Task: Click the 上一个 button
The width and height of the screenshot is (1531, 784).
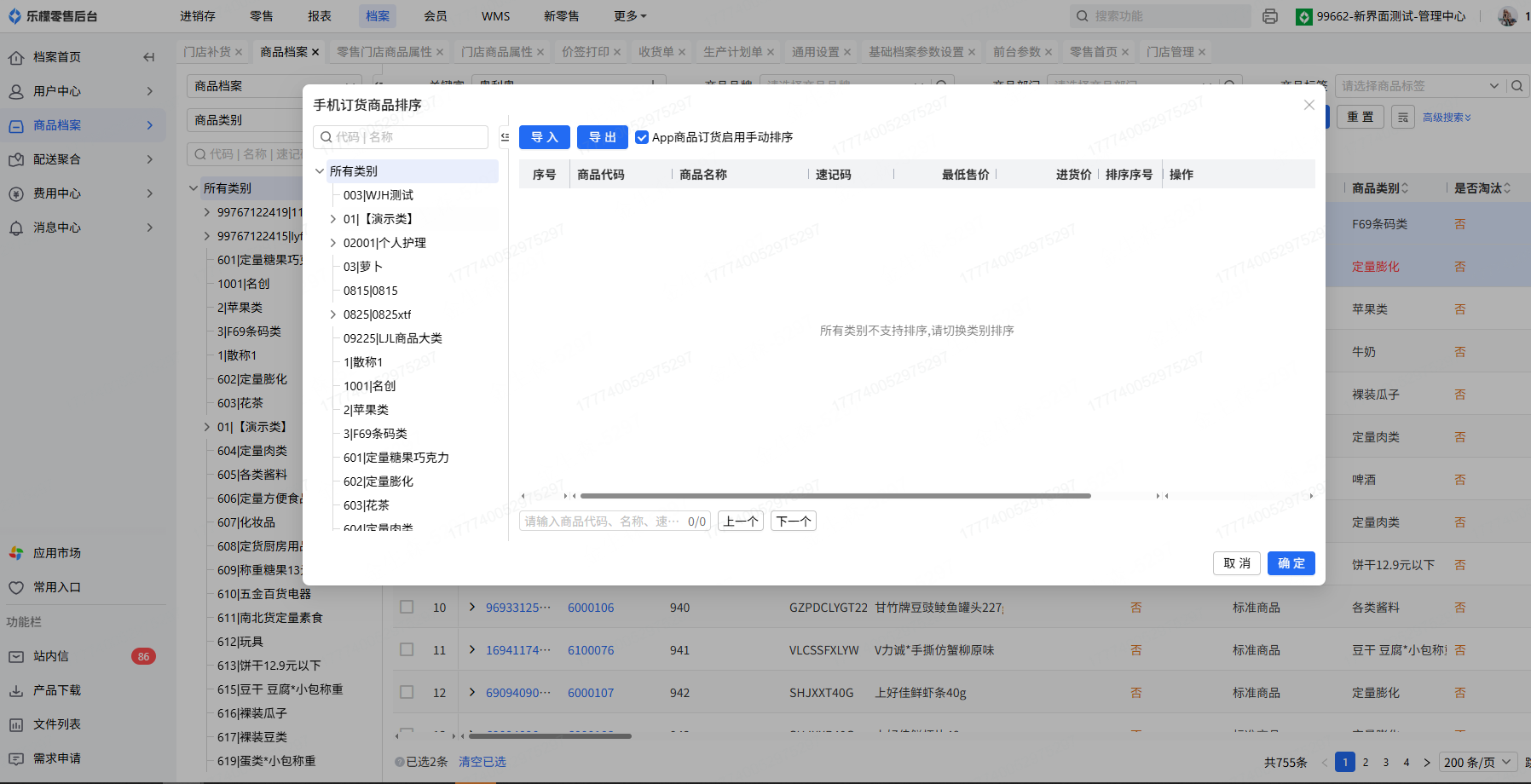Action: [741, 522]
